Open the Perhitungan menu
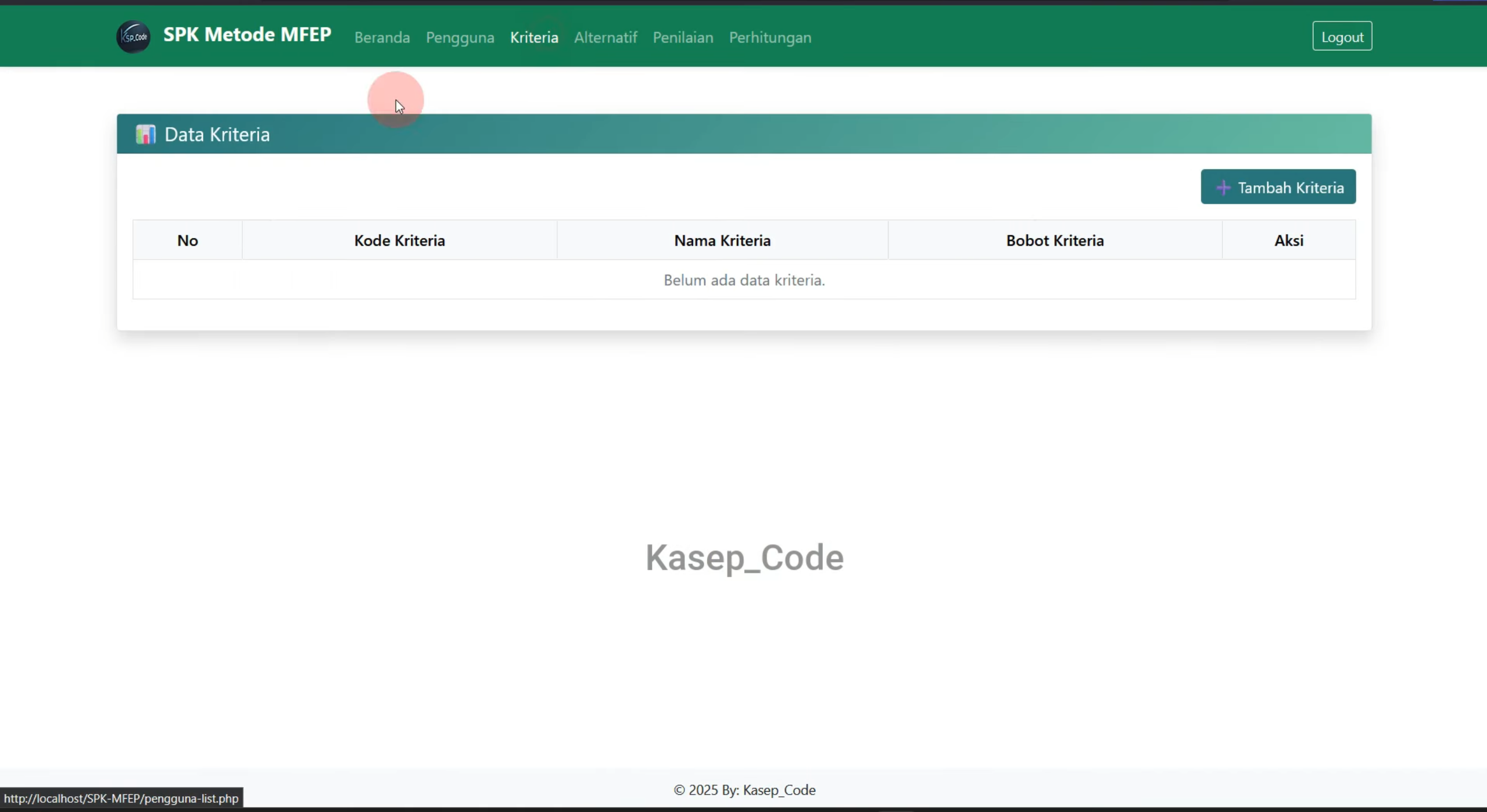The width and height of the screenshot is (1487, 812). (770, 37)
